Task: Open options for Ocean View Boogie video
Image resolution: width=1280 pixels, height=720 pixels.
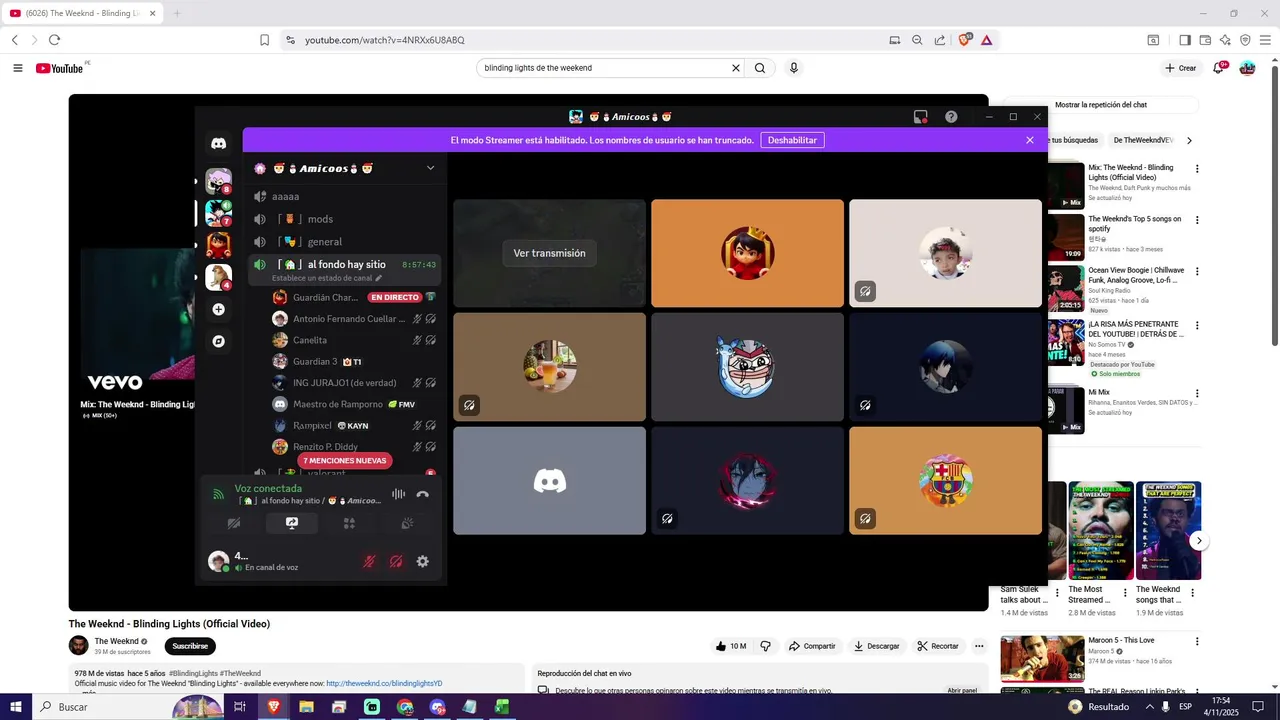Action: (1197, 272)
